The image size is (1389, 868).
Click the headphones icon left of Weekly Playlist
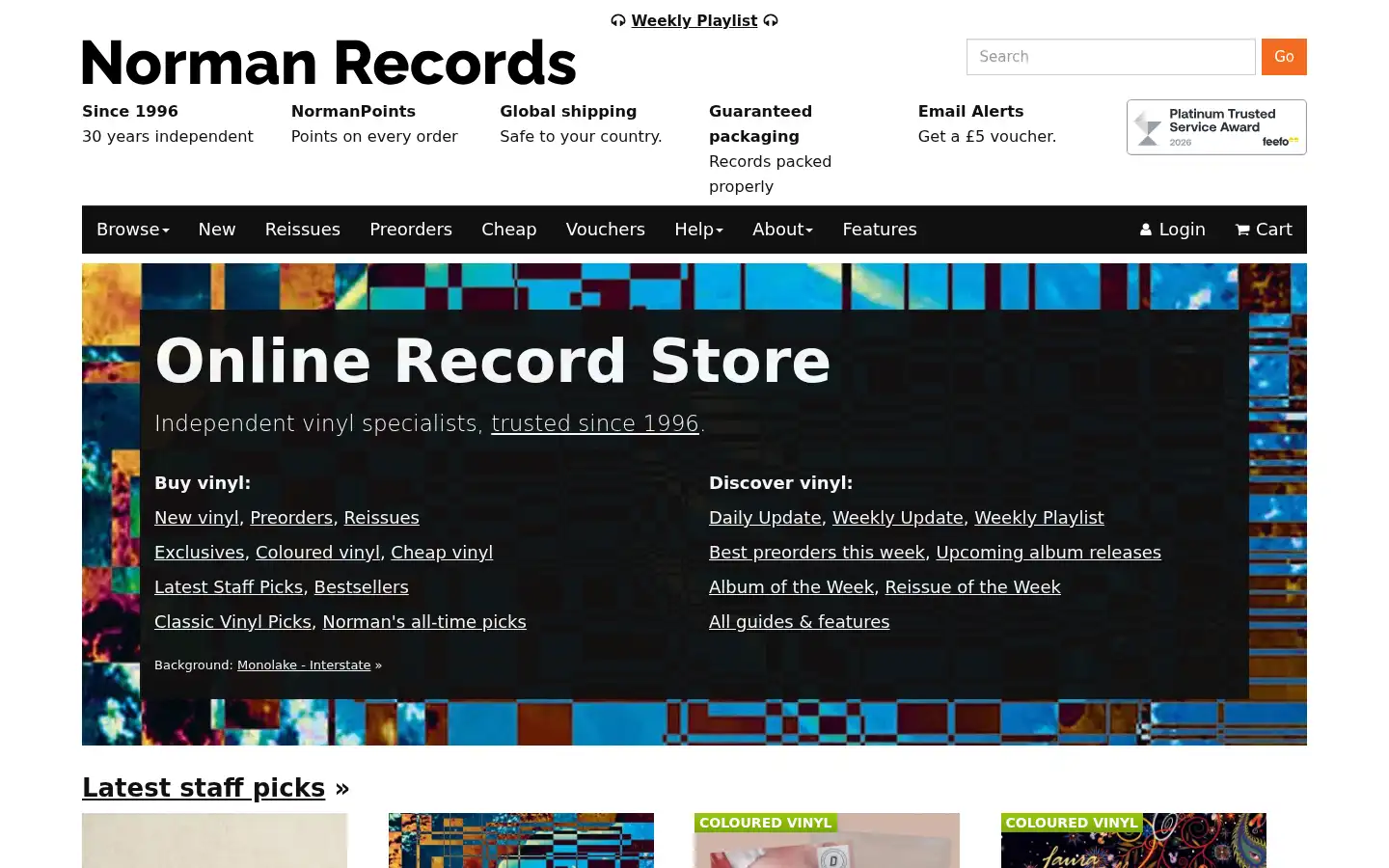click(x=618, y=20)
